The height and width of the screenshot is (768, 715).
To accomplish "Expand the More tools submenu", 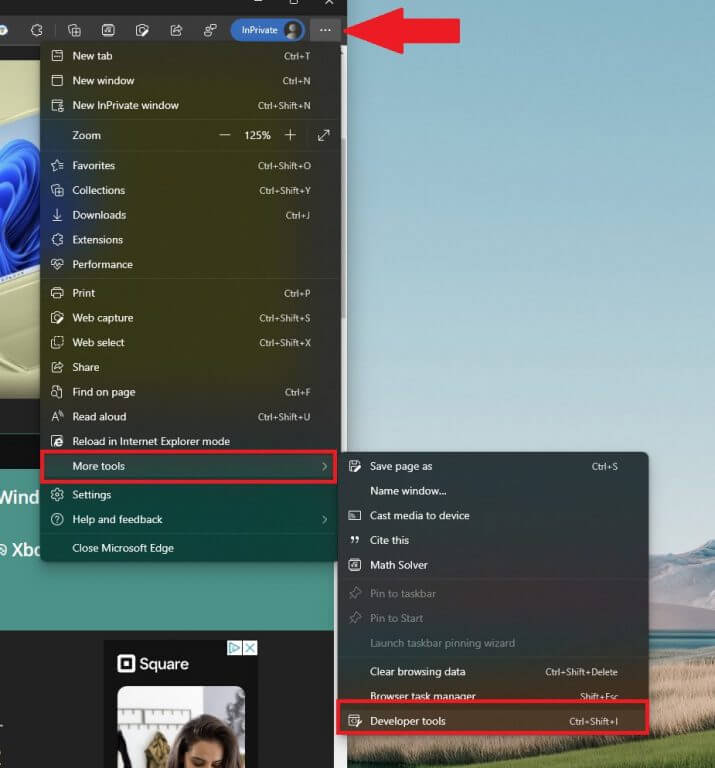I will 190,466.
